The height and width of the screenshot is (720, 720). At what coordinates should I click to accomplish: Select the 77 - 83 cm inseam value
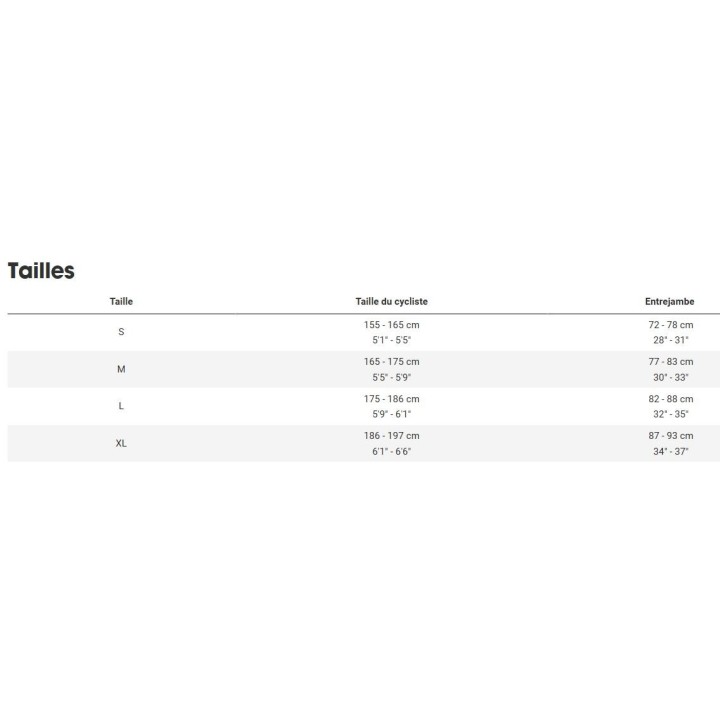tap(670, 361)
